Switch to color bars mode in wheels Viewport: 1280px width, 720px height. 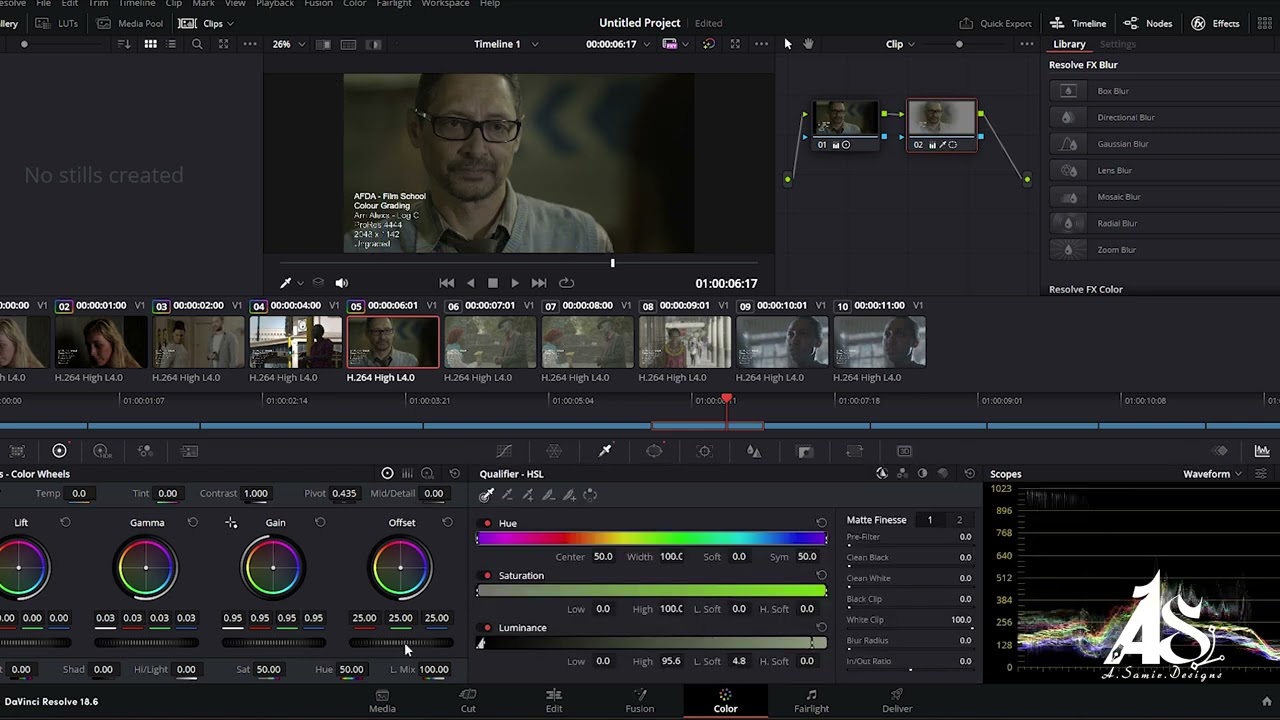407,474
